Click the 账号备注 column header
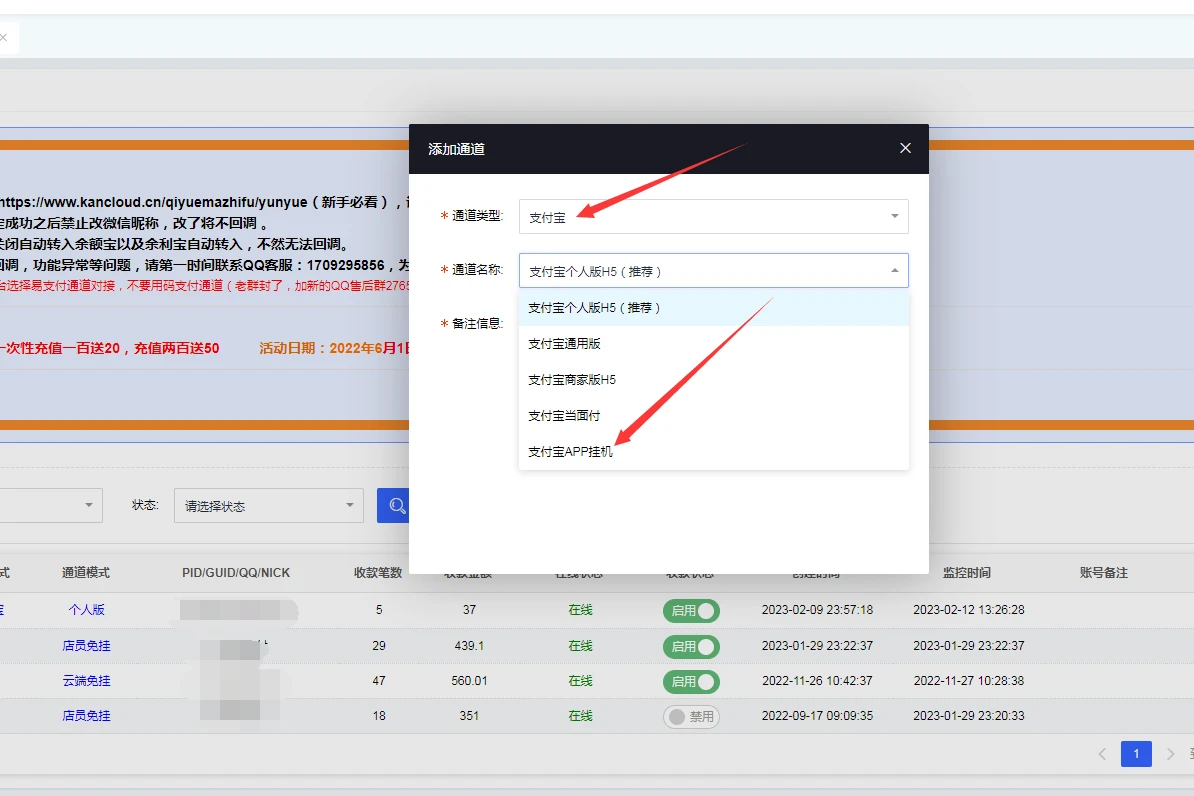This screenshot has height=796, width=1194. tap(1103, 572)
